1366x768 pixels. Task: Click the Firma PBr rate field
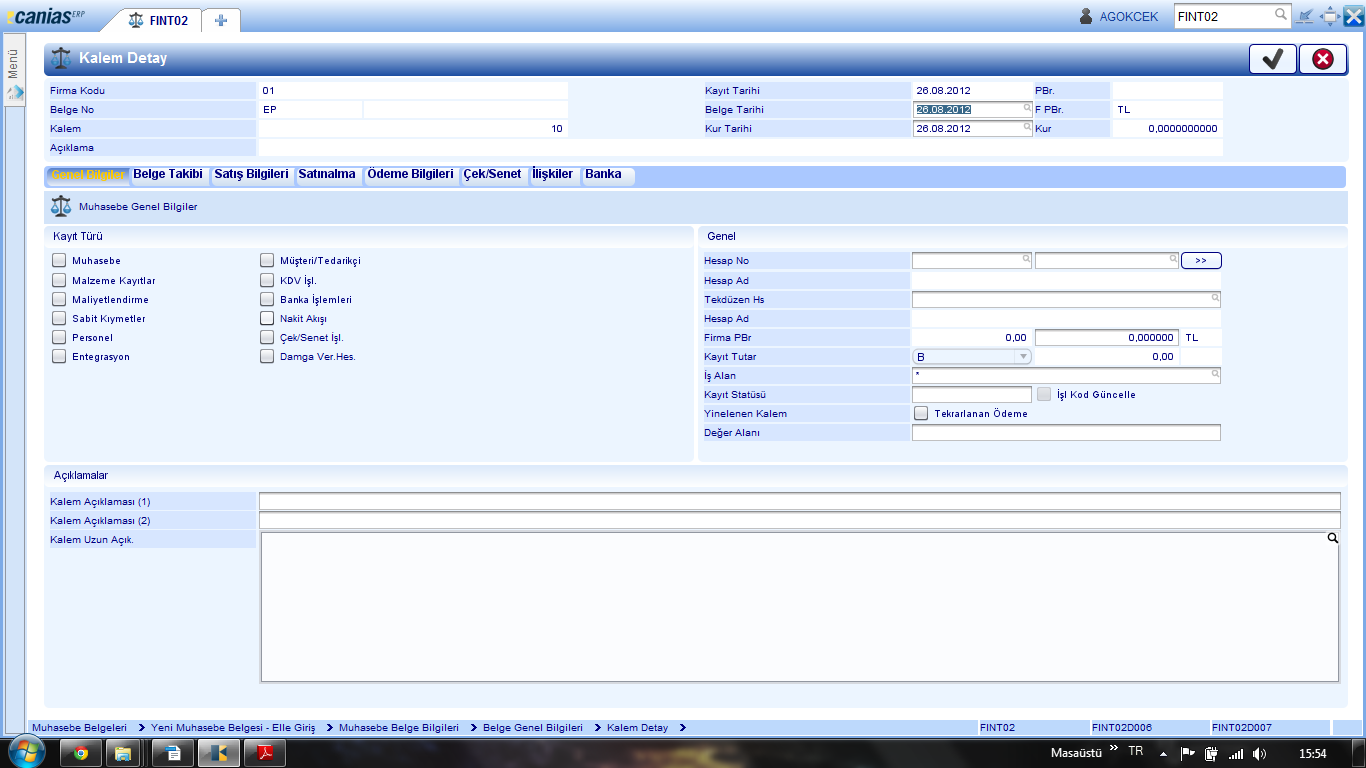point(1107,337)
